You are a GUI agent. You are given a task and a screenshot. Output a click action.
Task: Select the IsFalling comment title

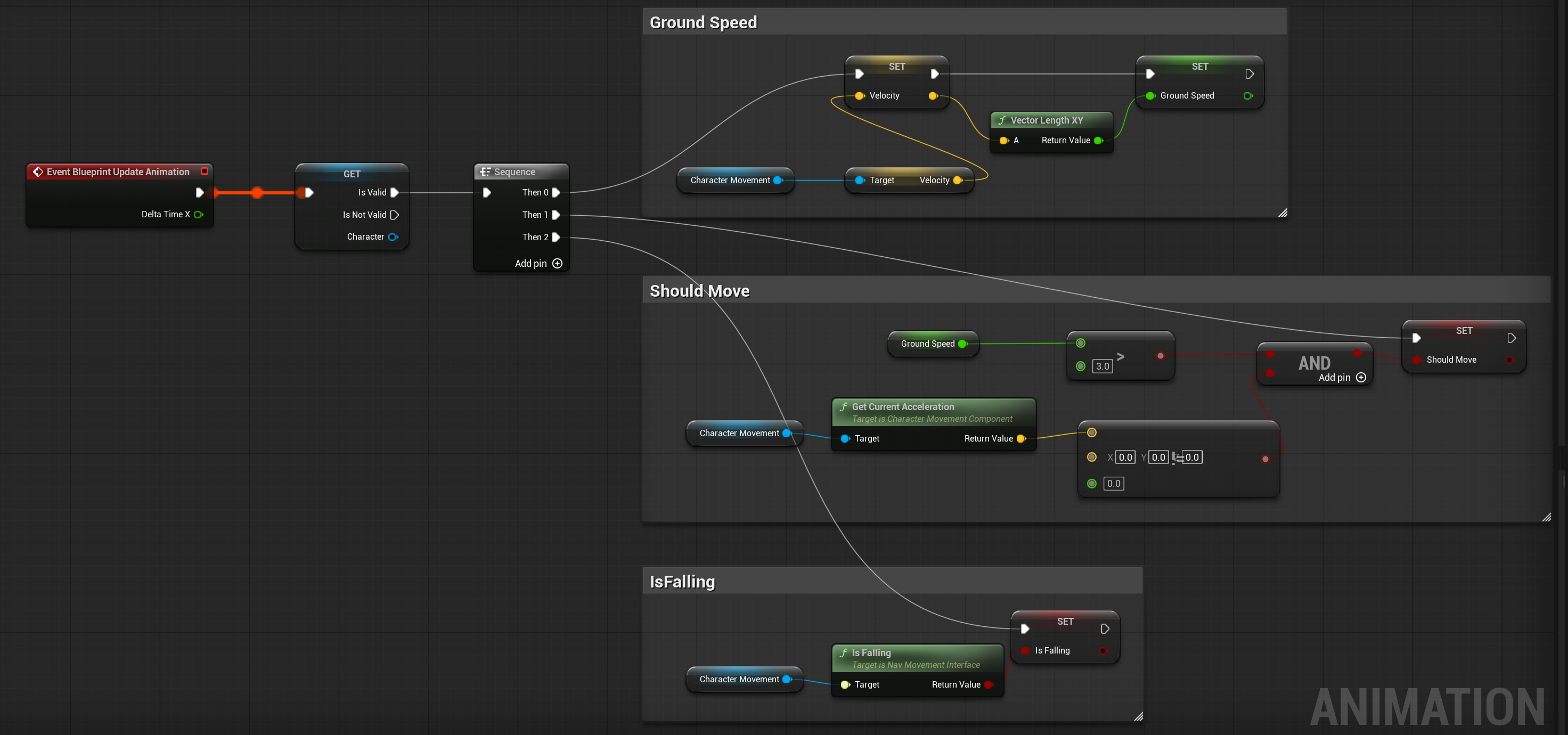pos(682,582)
